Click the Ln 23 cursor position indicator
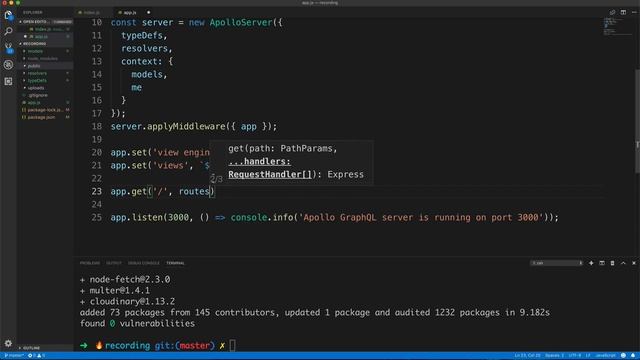 click(527, 356)
